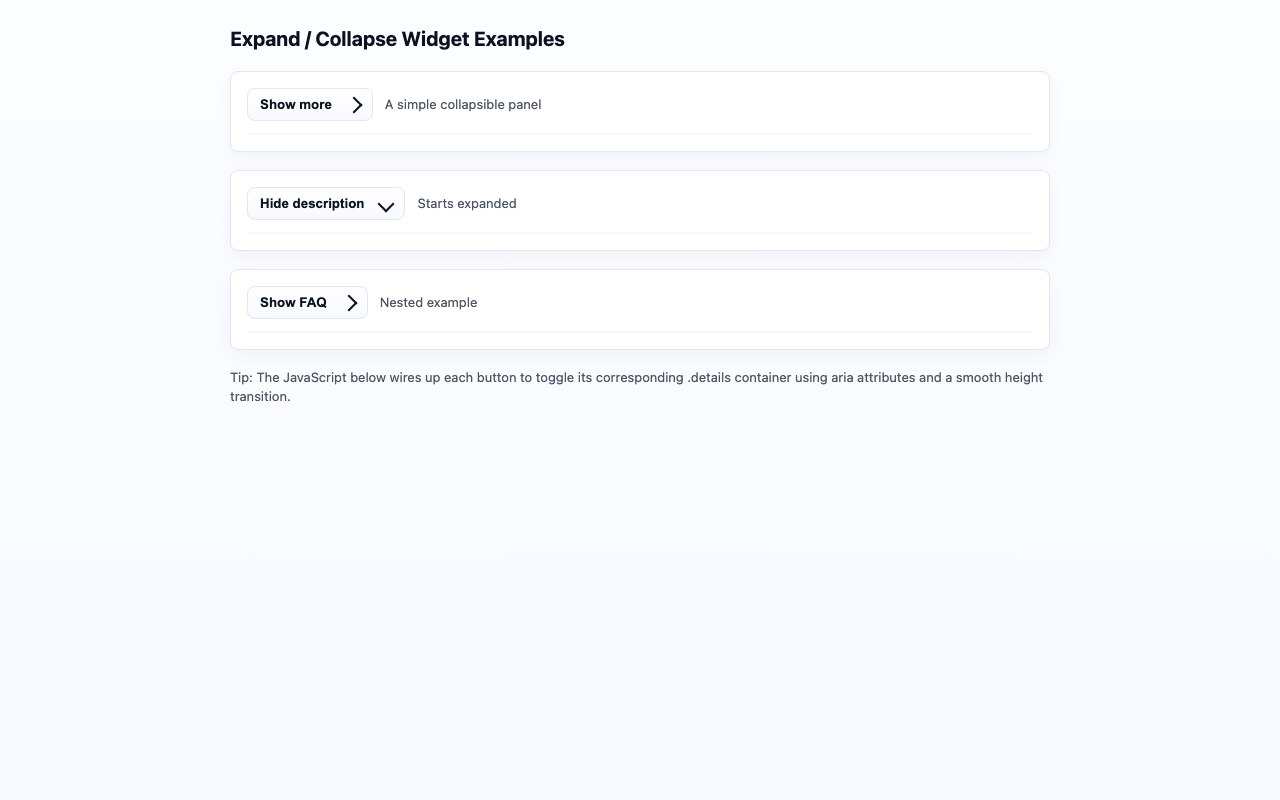Select the expand arrow in the Nested example panel

pos(352,302)
